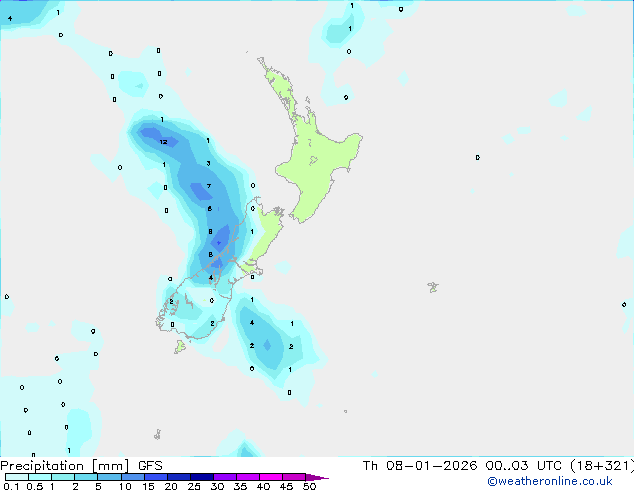Click the date 'Th 08-01-2026' text

click(420, 466)
